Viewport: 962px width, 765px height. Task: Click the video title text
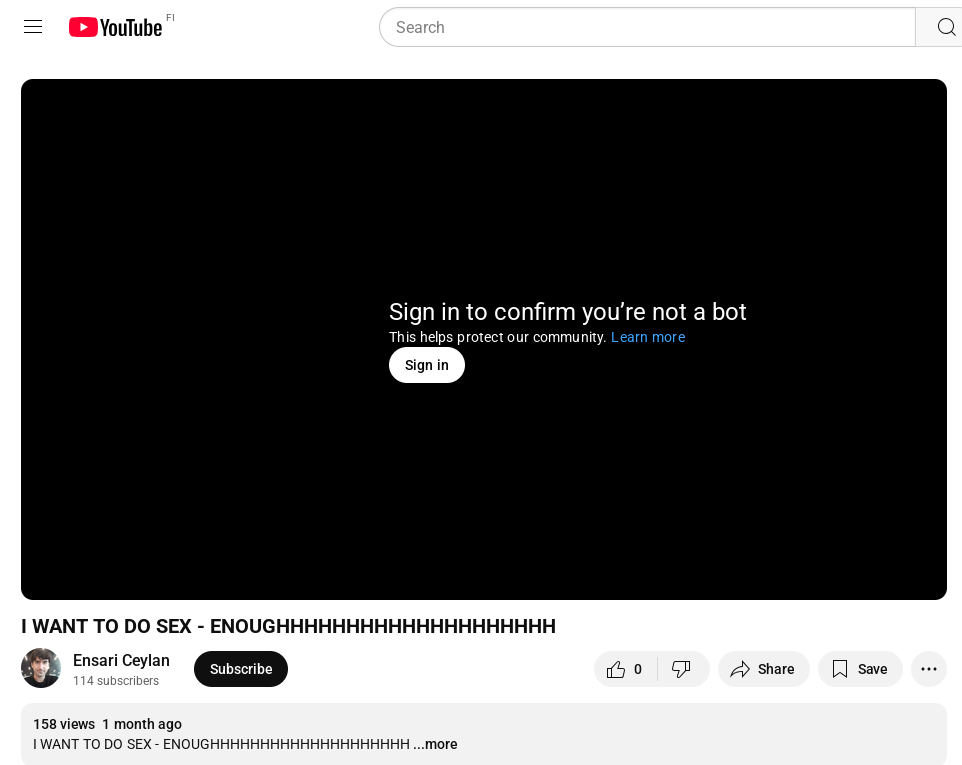(x=288, y=626)
